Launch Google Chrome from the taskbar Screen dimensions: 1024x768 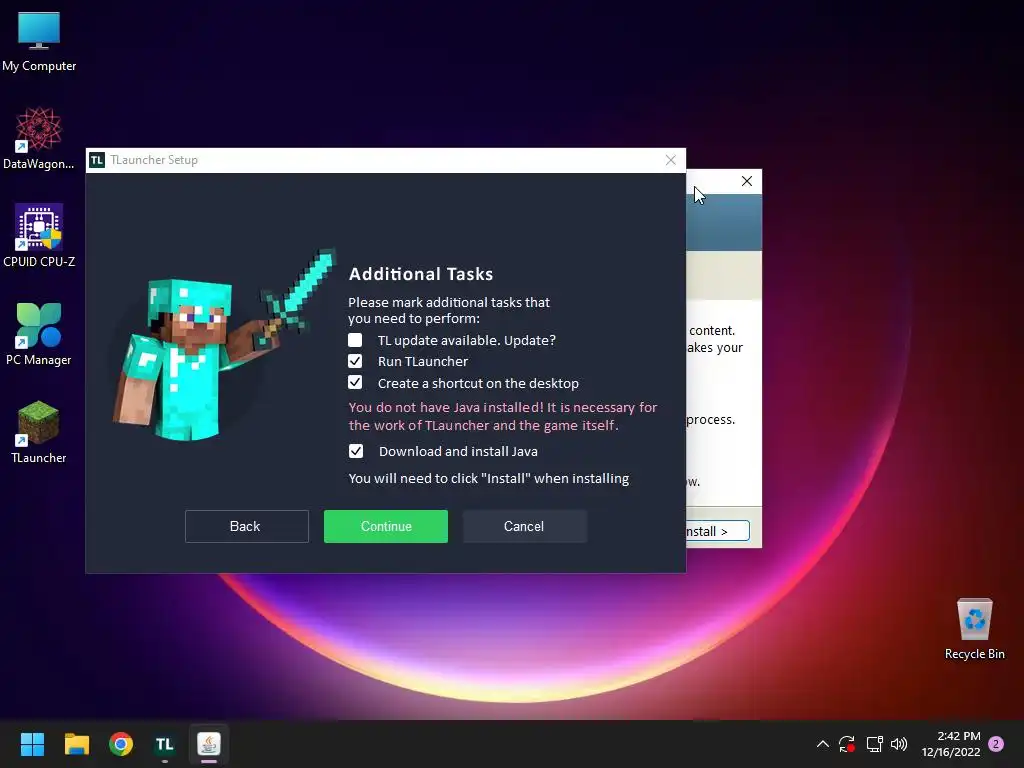(121, 744)
